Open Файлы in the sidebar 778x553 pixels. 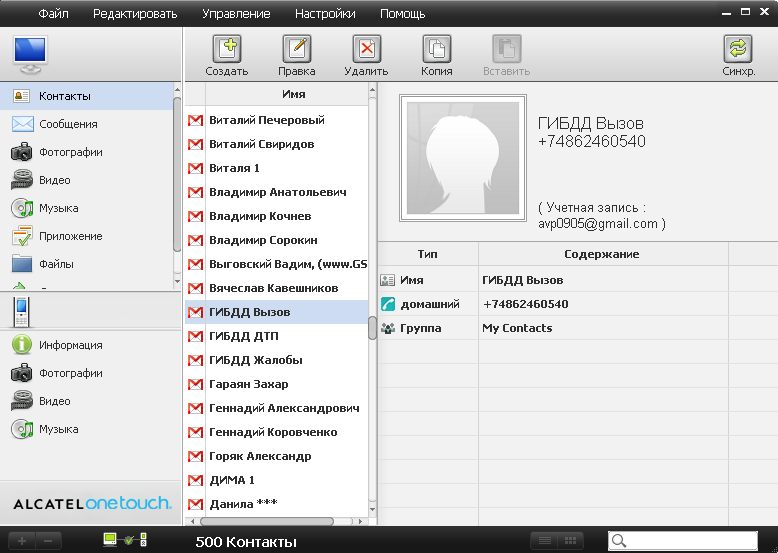(x=86, y=264)
